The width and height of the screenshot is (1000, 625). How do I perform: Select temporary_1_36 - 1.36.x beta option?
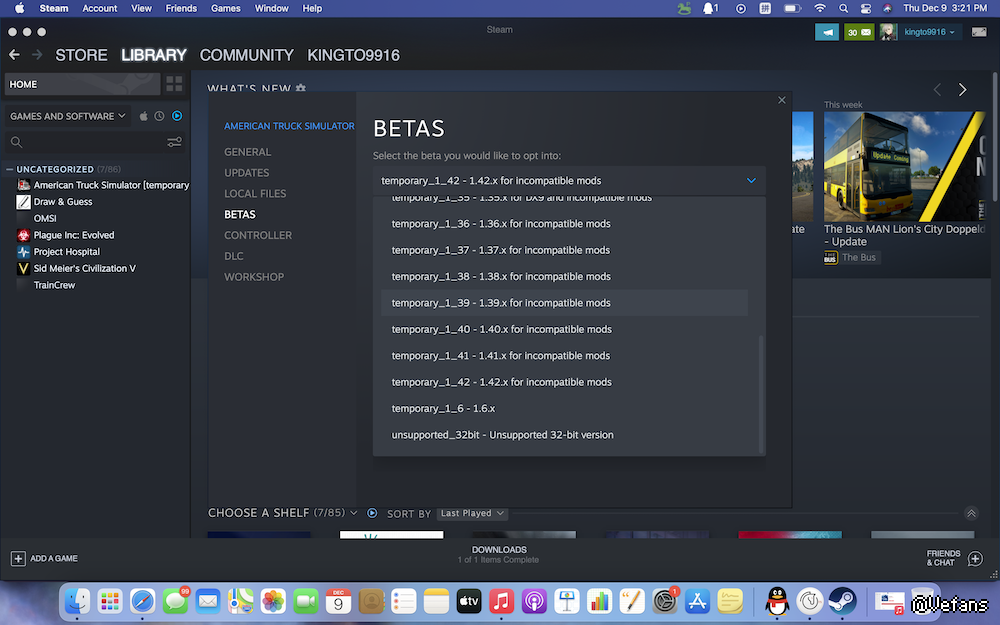coord(564,224)
